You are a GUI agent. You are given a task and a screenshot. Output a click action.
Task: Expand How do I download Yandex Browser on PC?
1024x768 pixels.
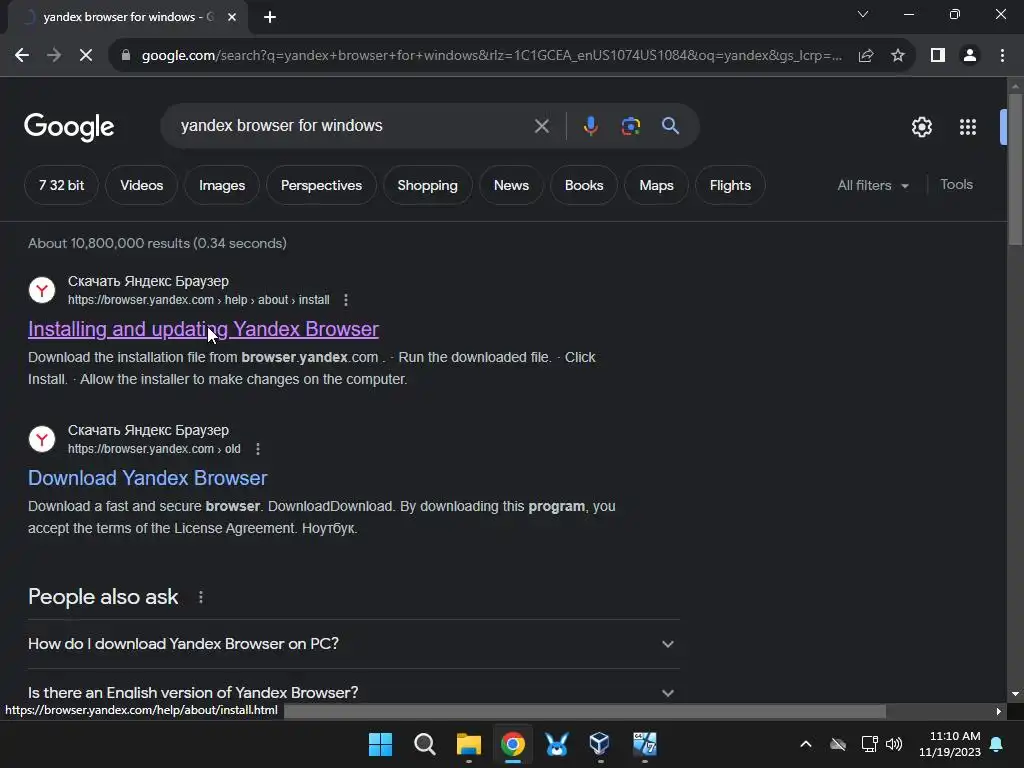coord(353,644)
